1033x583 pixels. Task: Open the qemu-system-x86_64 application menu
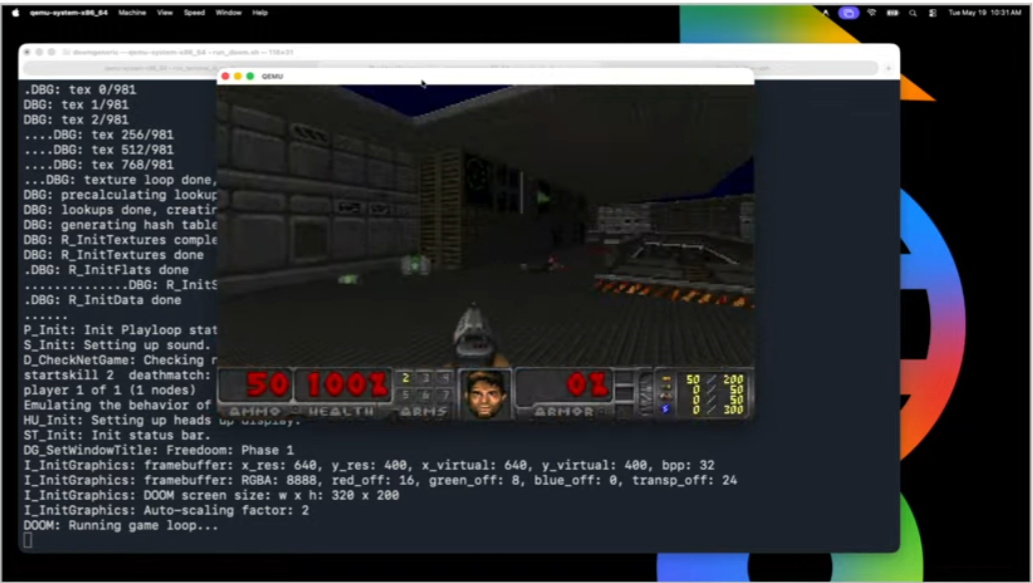(x=69, y=13)
